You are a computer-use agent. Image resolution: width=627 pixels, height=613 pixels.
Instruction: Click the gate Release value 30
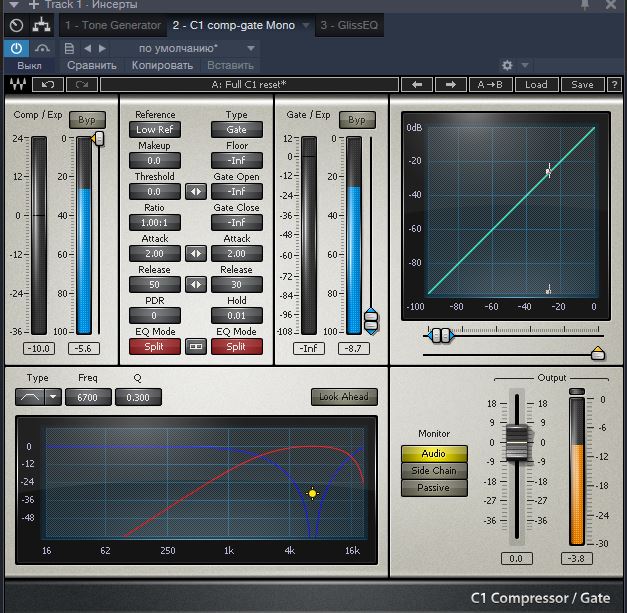coord(236,285)
